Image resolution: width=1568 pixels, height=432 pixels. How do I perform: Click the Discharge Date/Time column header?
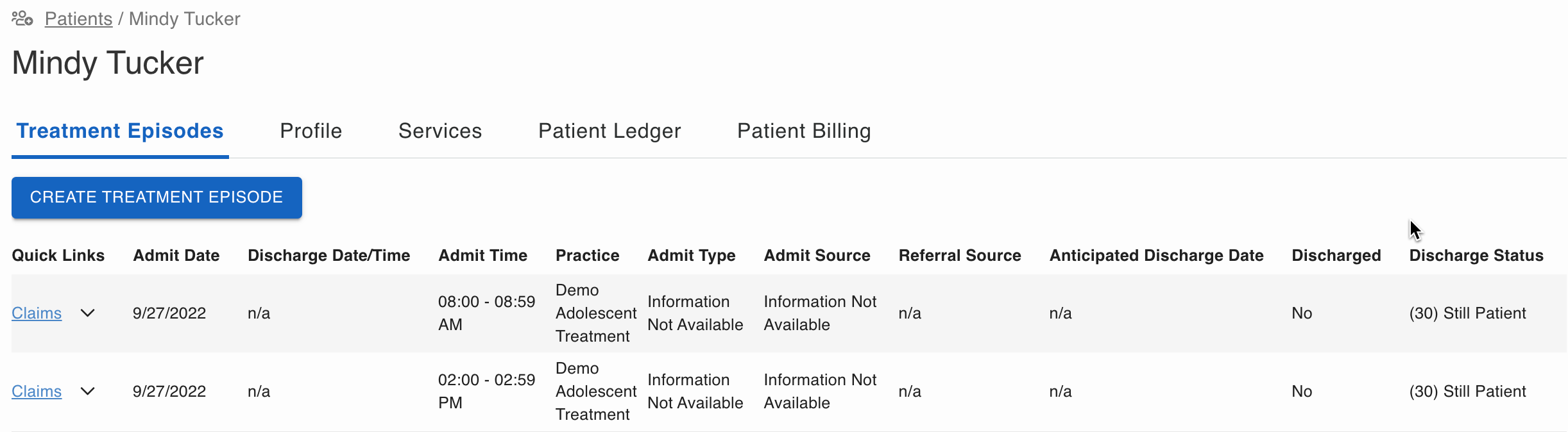[x=329, y=256]
